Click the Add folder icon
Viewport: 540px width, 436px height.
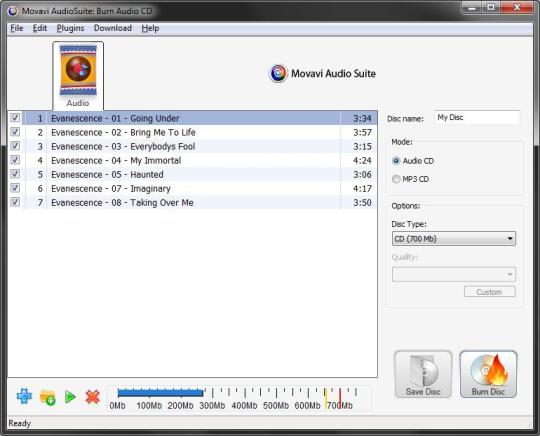(48, 397)
